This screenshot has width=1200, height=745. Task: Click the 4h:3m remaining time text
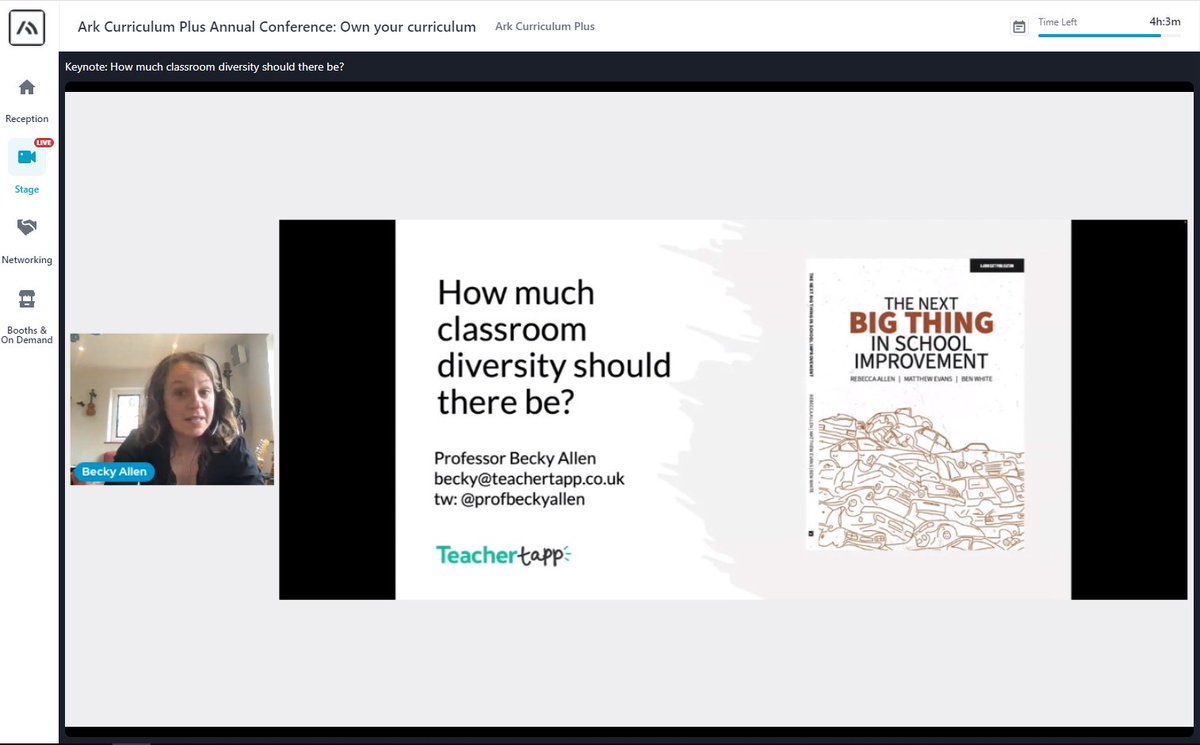coord(1166,21)
